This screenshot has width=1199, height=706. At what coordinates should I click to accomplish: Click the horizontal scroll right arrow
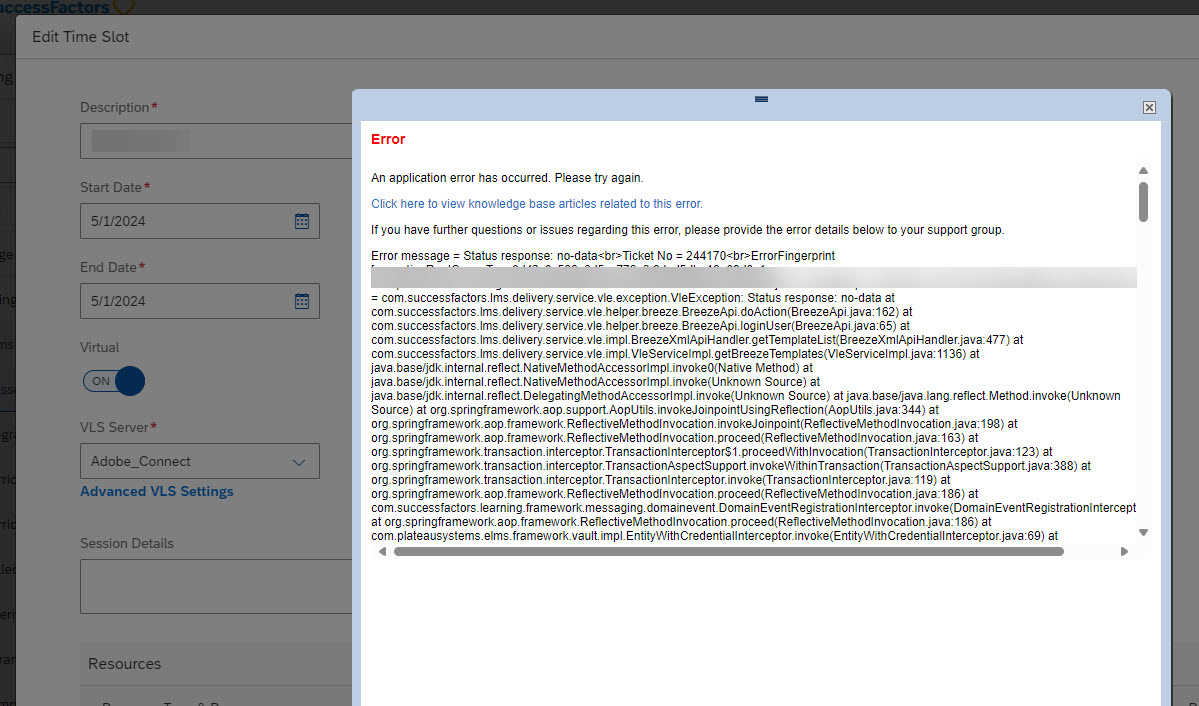[x=1124, y=551]
